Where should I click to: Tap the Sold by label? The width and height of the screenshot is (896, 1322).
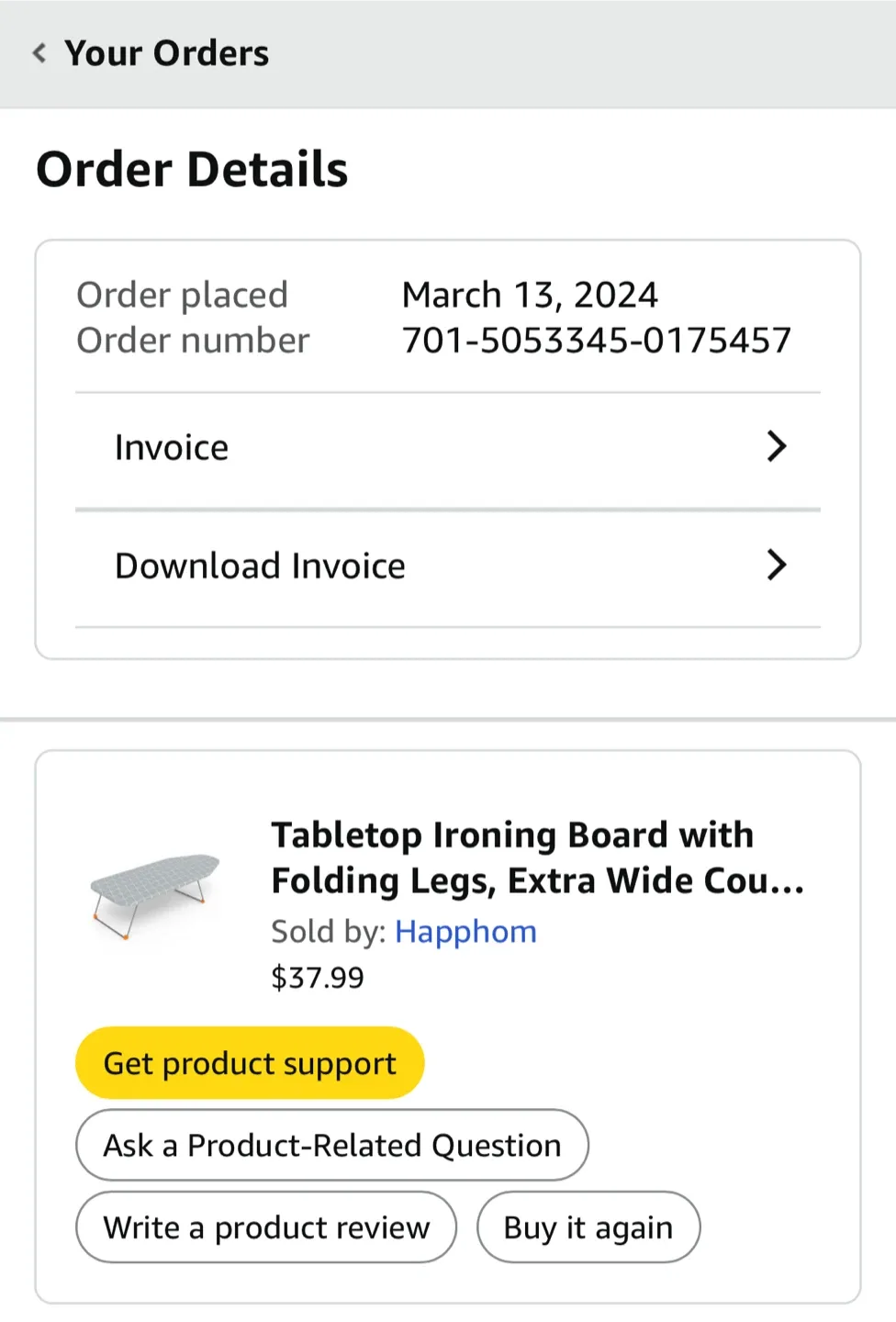pyautogui.click(x=328, y=931)
